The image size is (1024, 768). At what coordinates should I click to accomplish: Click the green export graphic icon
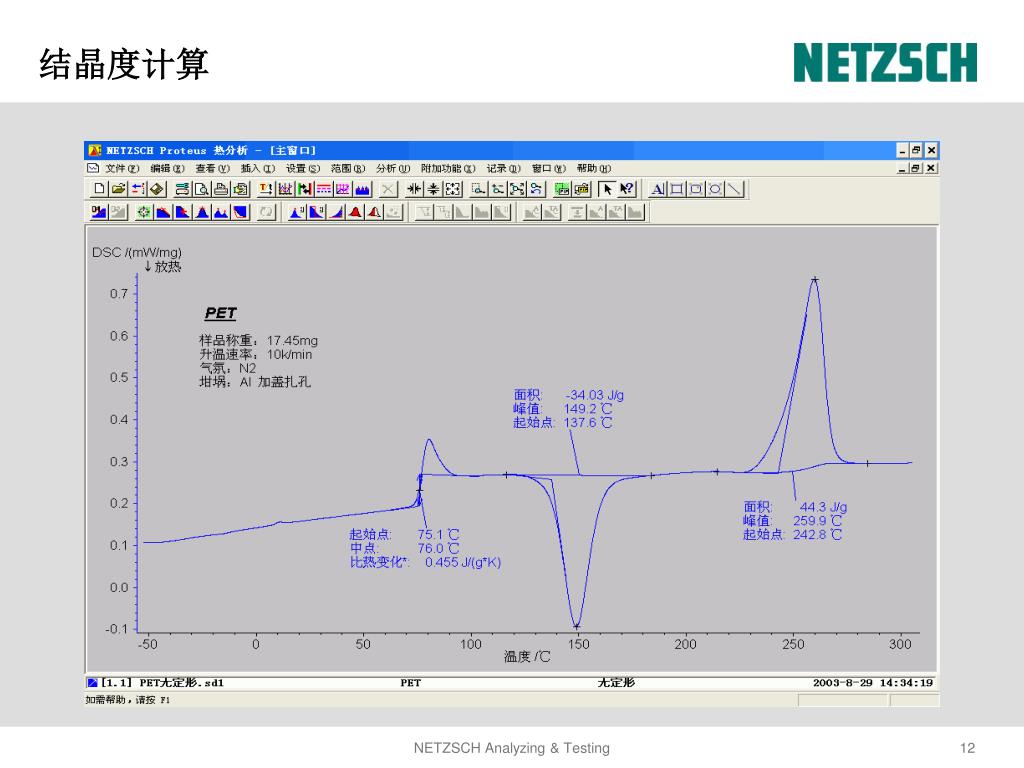point(562,189)
